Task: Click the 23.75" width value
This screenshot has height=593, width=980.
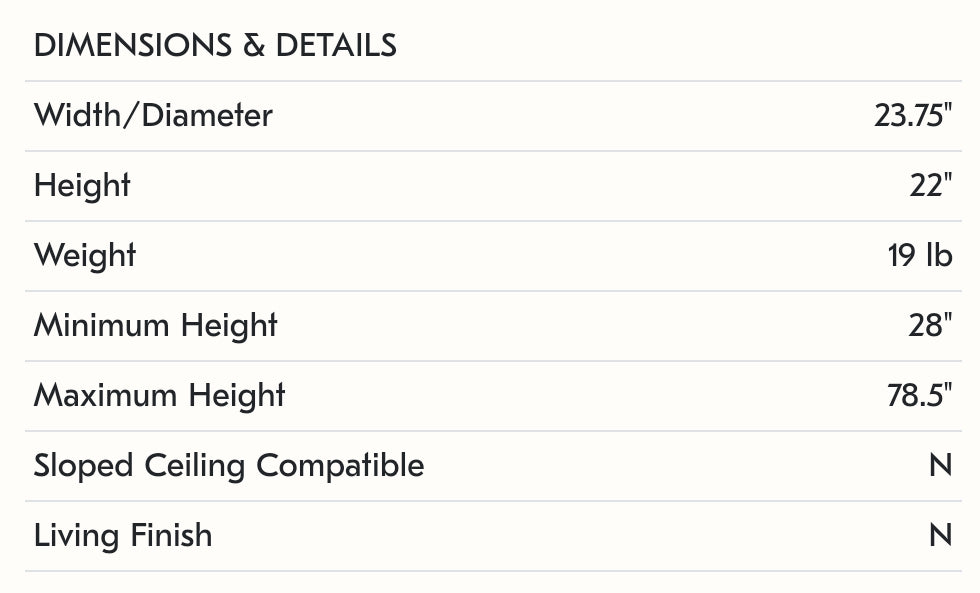Action: pyautogui.click(x=912, y=116)
